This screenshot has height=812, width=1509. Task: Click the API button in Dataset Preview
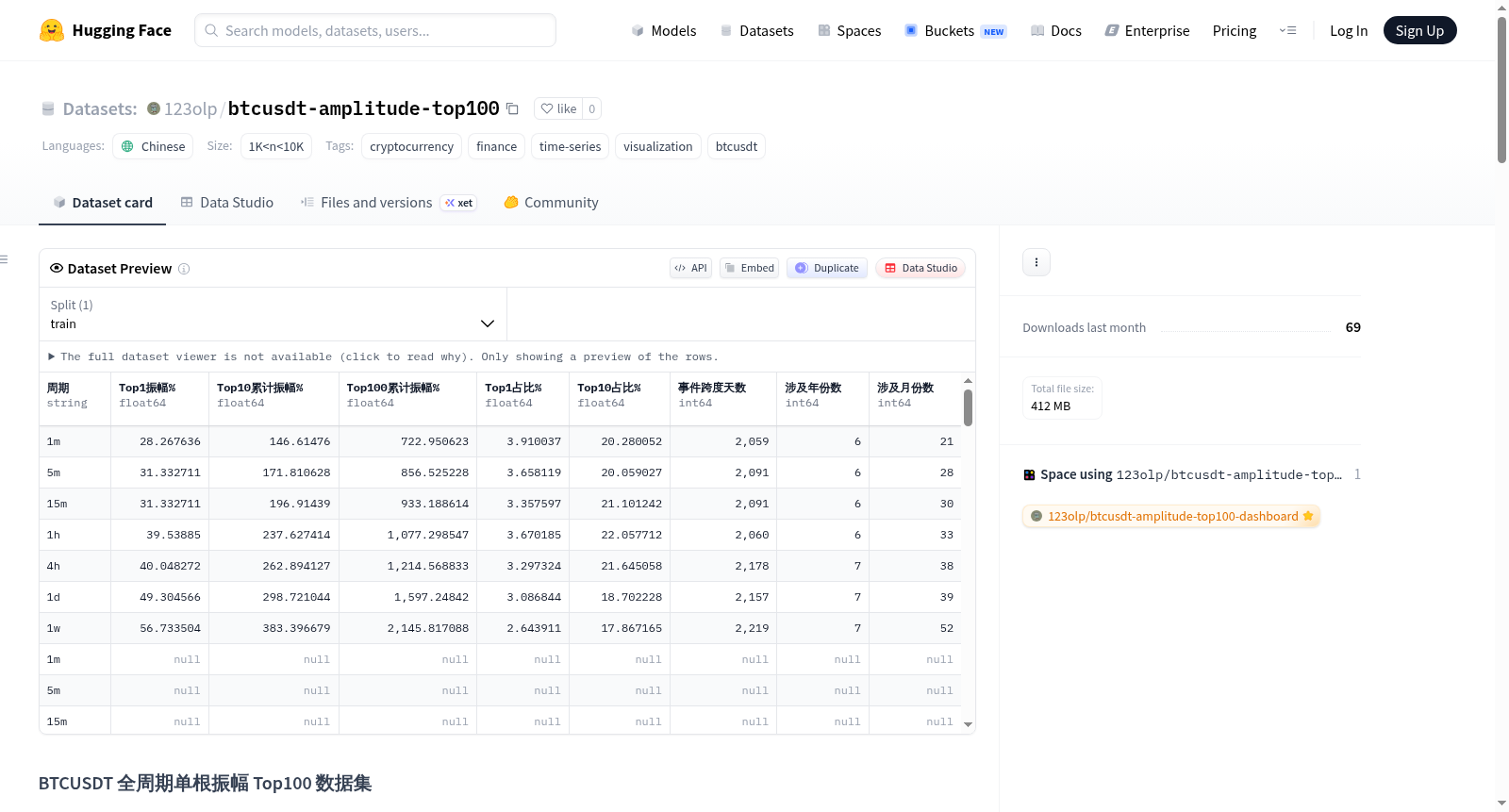(x=690, y=268)
